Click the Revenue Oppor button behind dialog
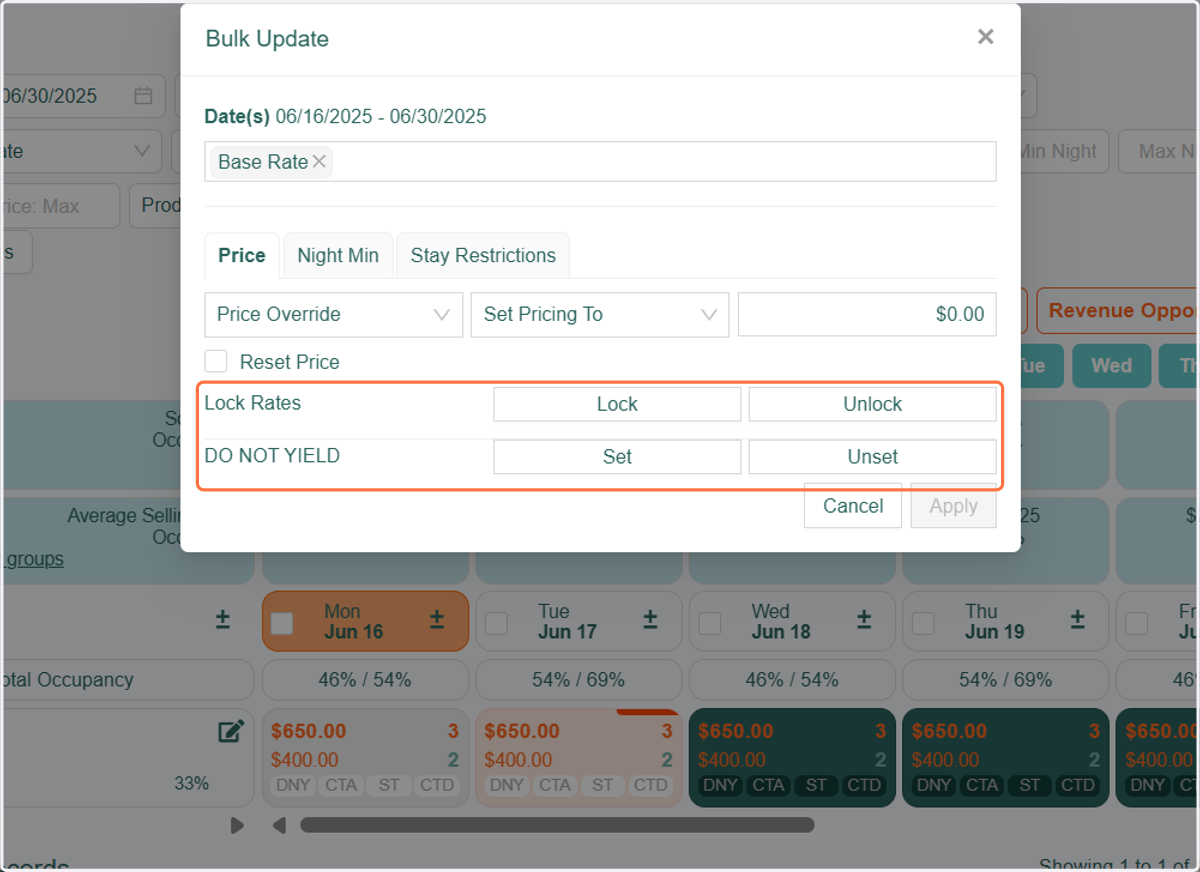 pos(1118,311)
